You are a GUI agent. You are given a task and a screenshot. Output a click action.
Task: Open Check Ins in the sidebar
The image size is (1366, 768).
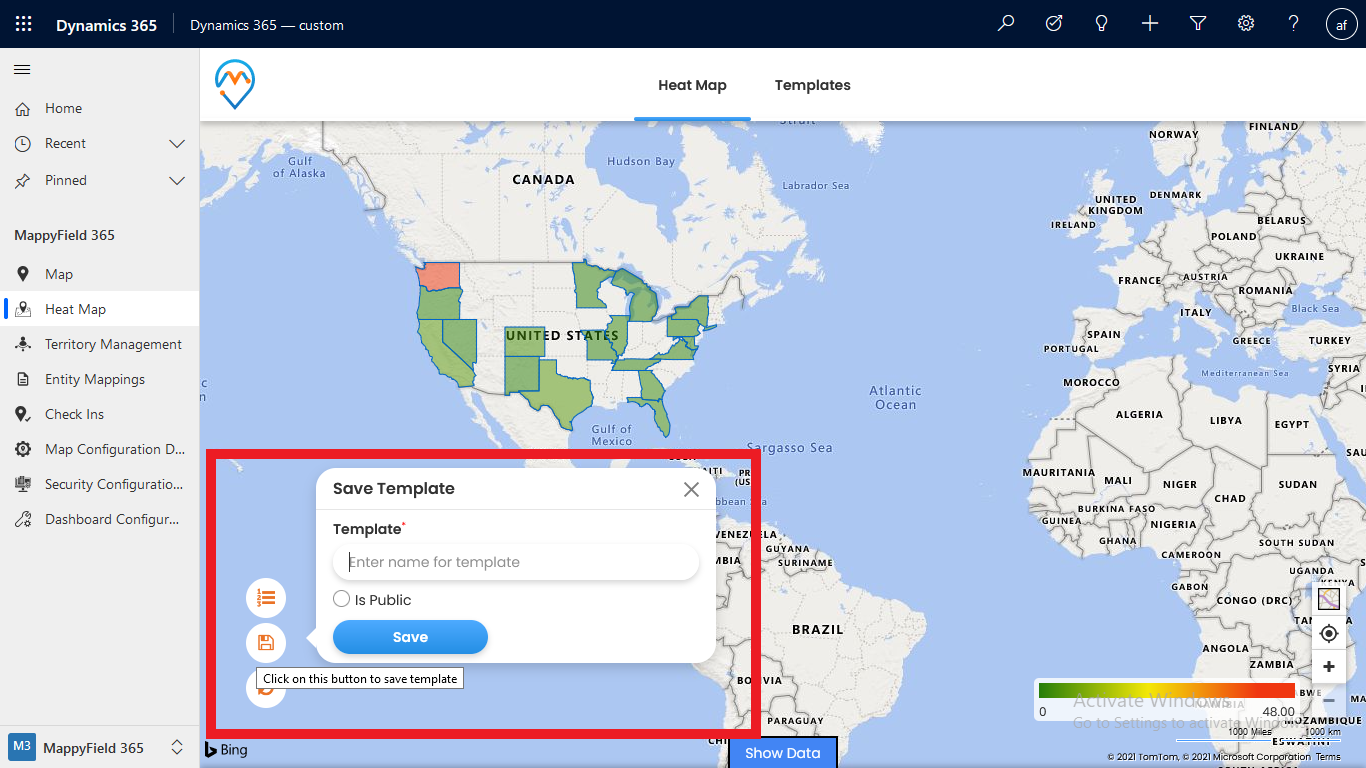coord(100,414)
